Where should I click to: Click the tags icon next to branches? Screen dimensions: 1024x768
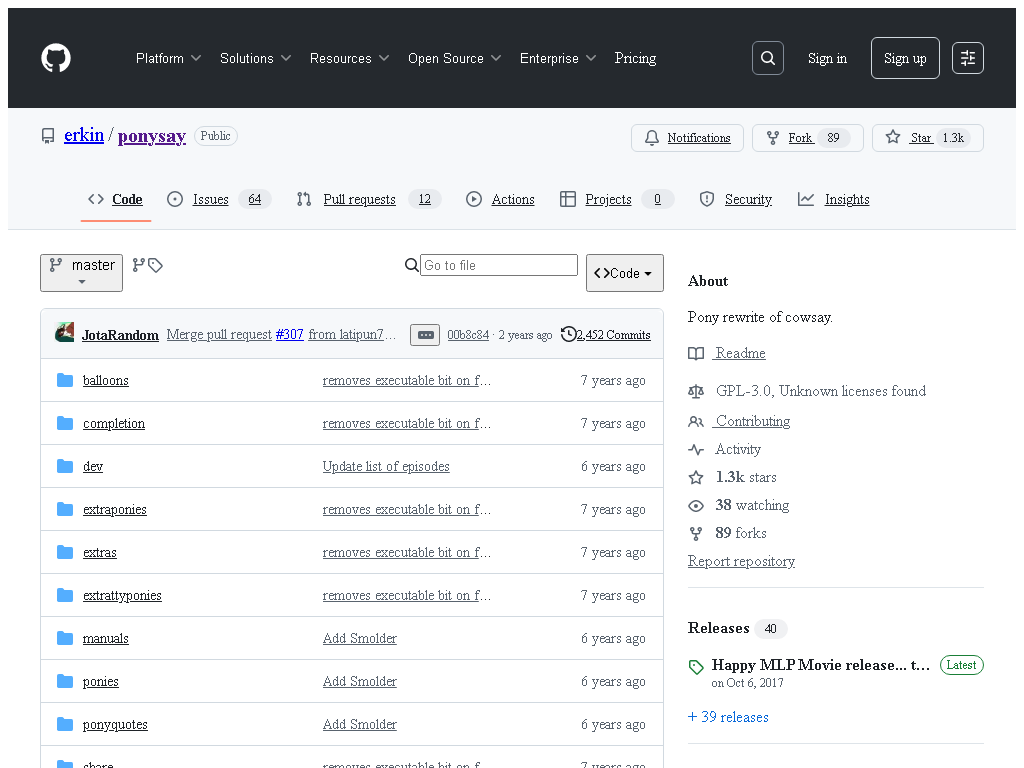point(155,265)
